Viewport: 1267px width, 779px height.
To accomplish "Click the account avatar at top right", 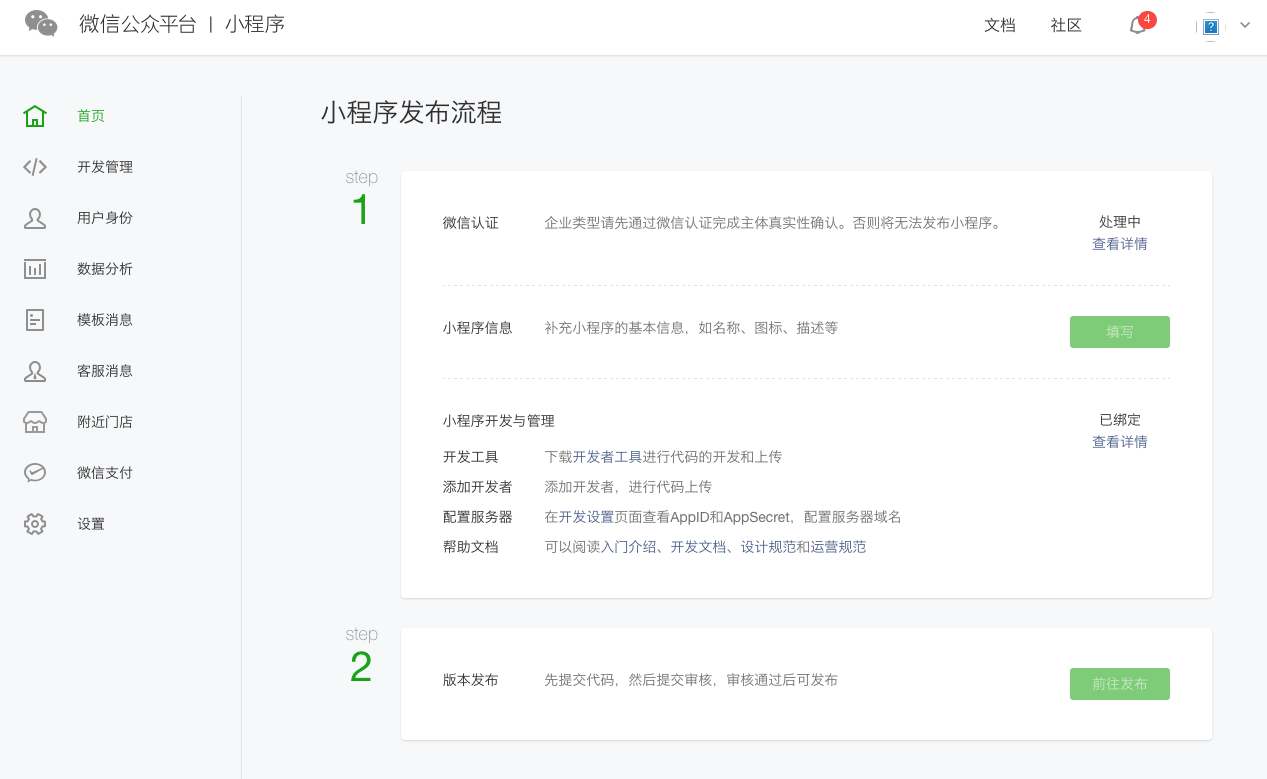I will click(x=1210, y=27).
